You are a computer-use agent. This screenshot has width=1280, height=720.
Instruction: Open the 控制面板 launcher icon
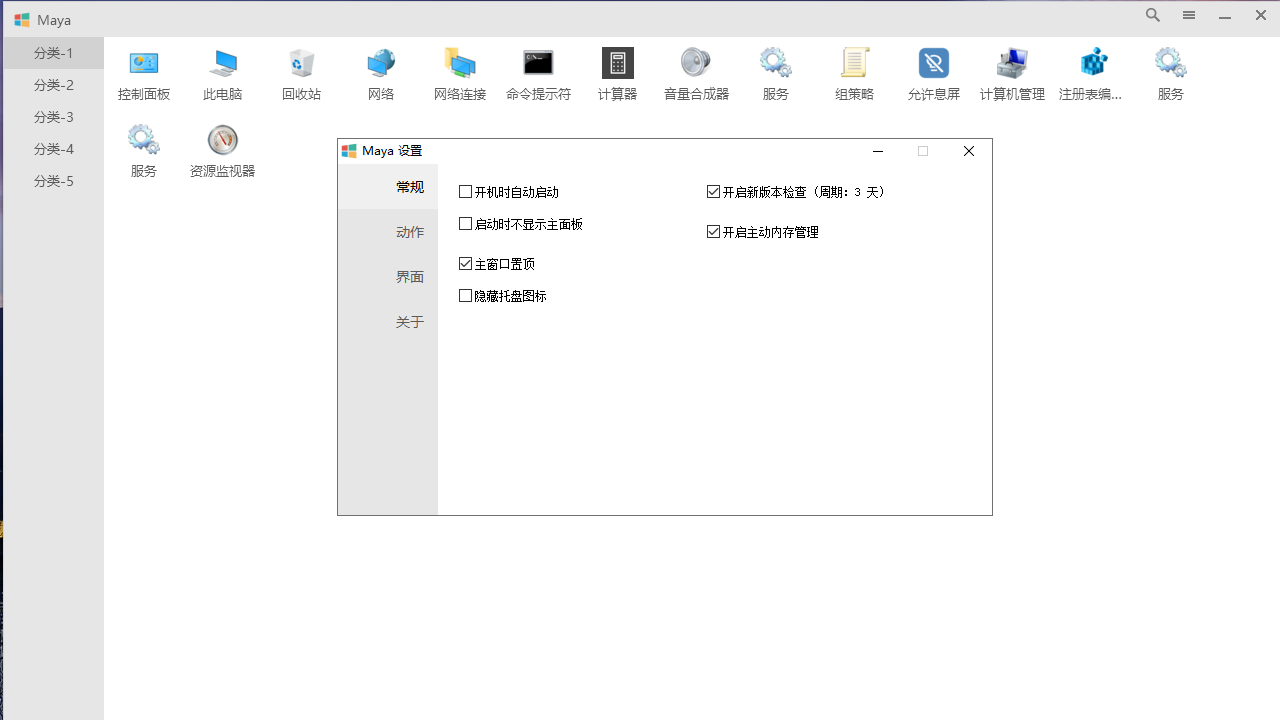[x=143, y=73]
